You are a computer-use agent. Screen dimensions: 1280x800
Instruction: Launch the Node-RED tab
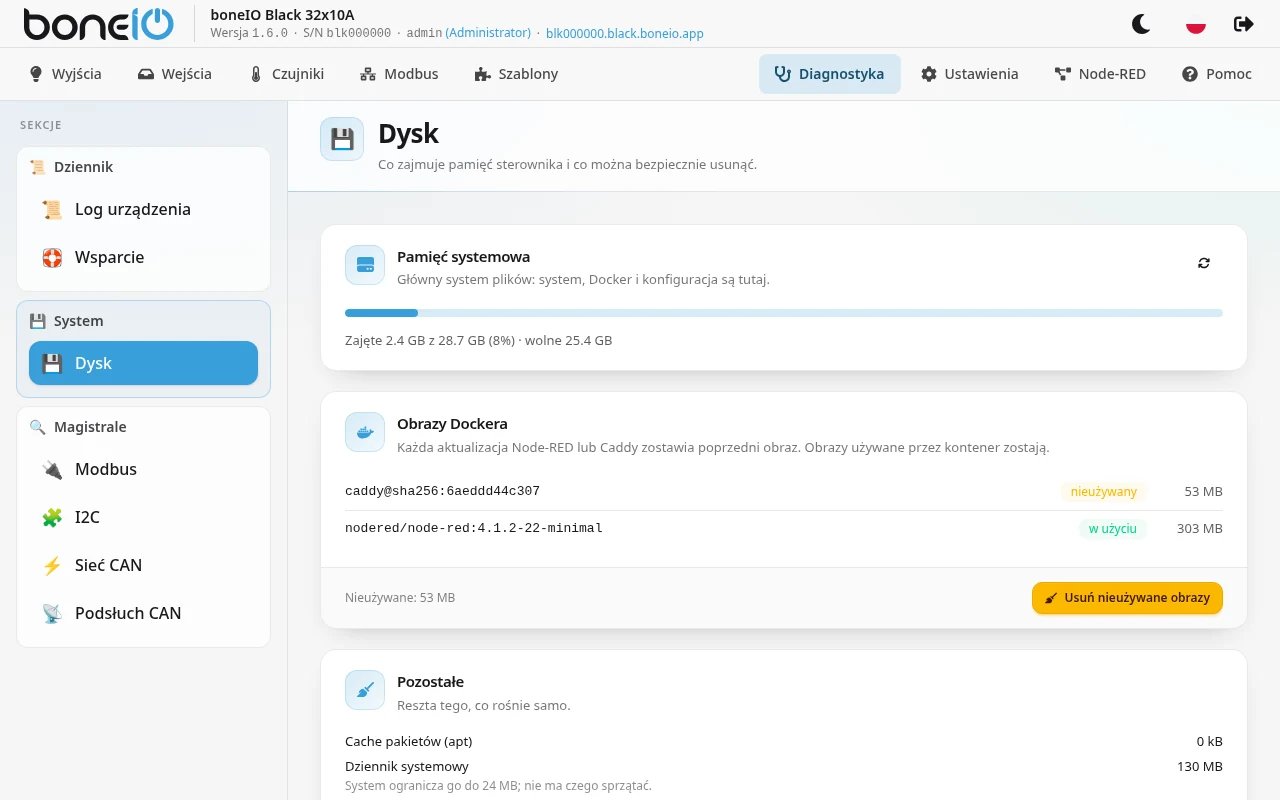1100,74
